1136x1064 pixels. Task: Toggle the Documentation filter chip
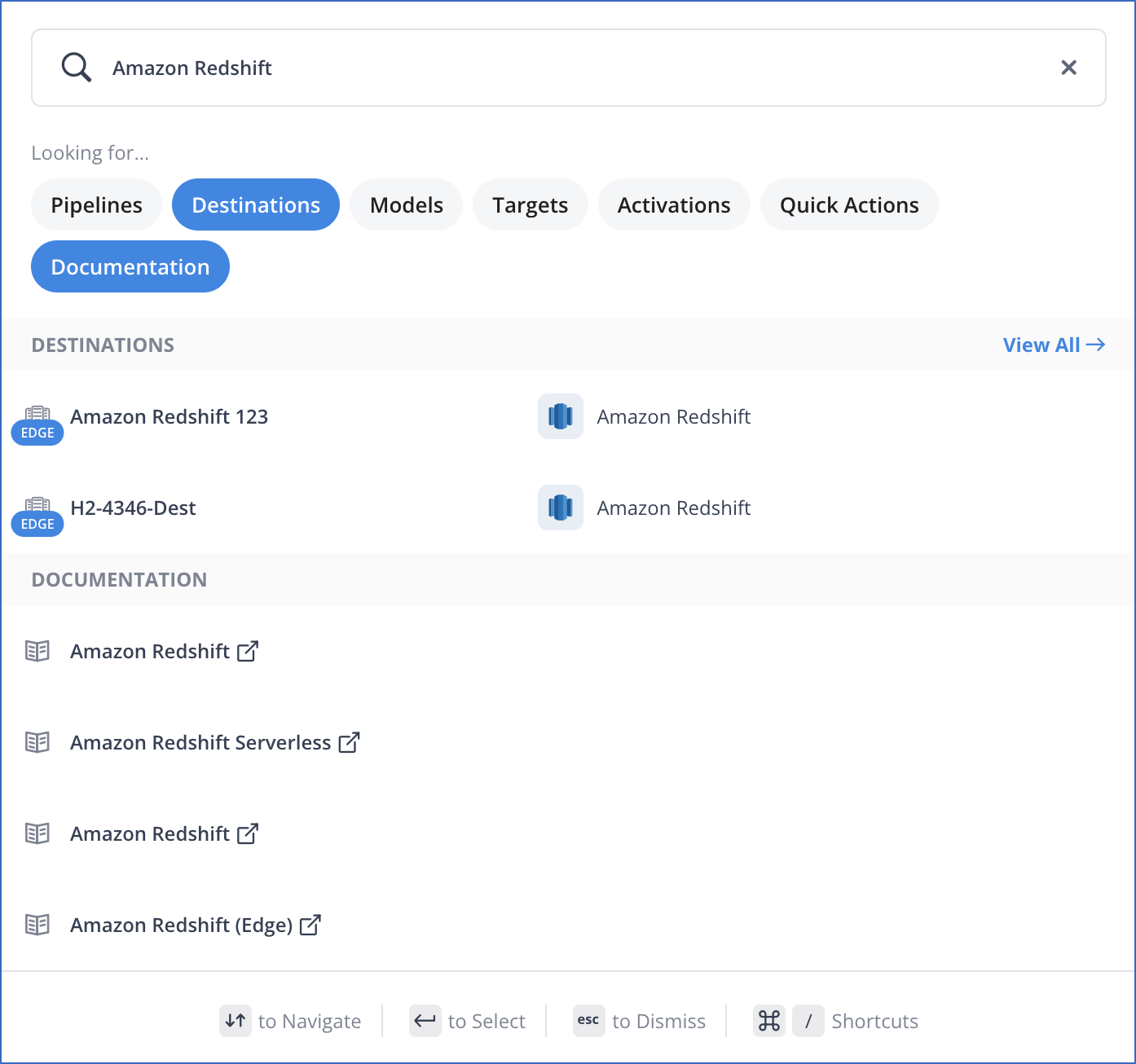coord(130,266)
